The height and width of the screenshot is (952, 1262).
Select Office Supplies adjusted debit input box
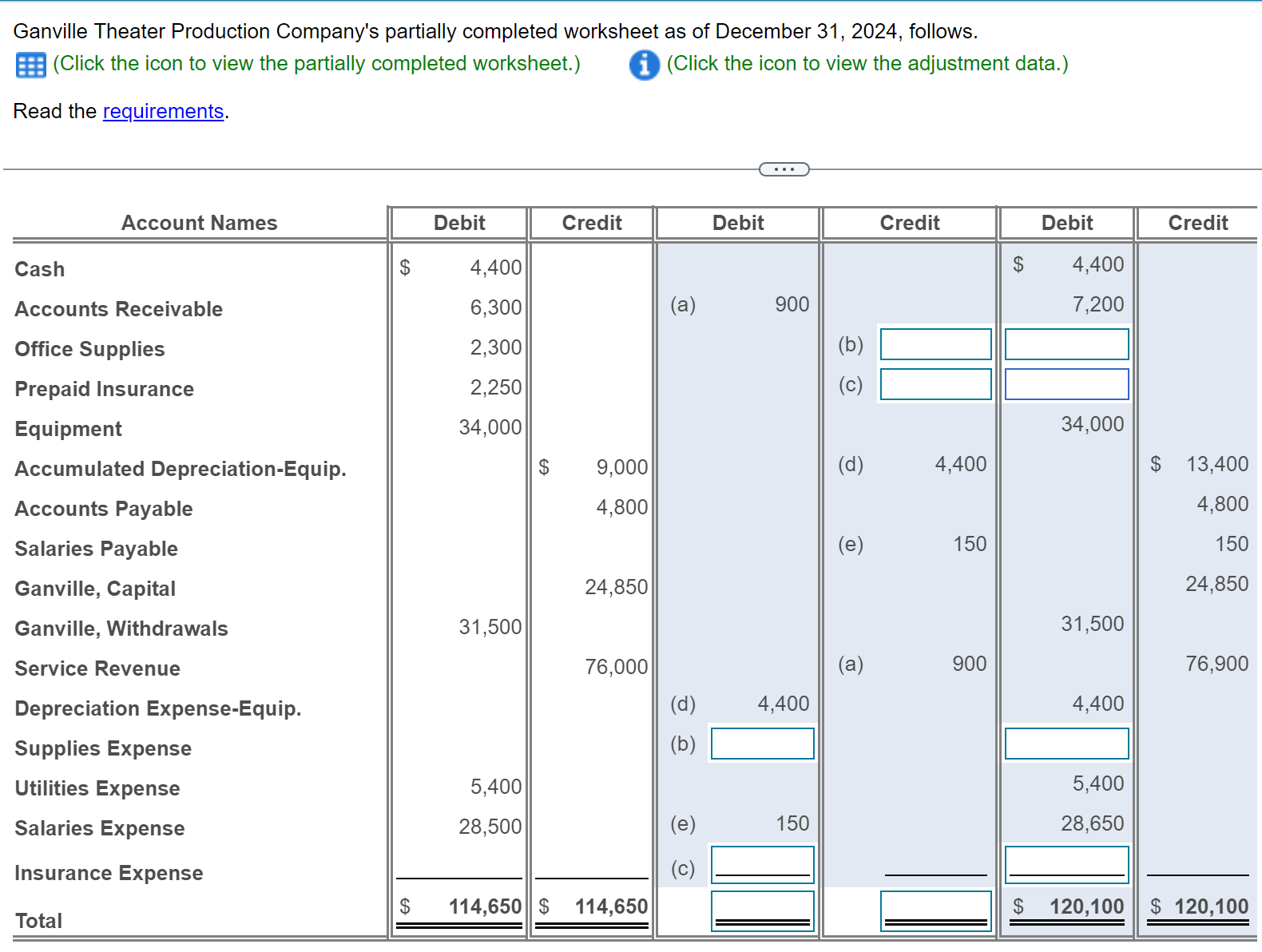pos(1066,344)
